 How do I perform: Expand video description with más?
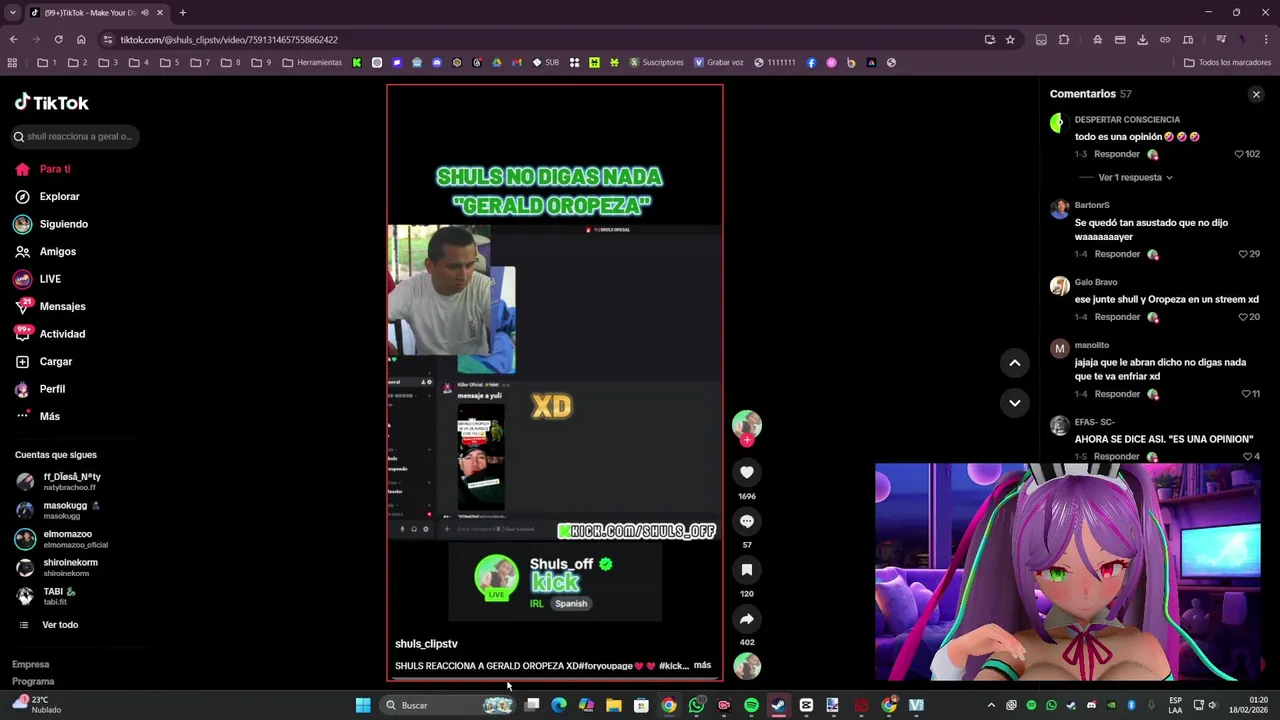pos(702,665)
